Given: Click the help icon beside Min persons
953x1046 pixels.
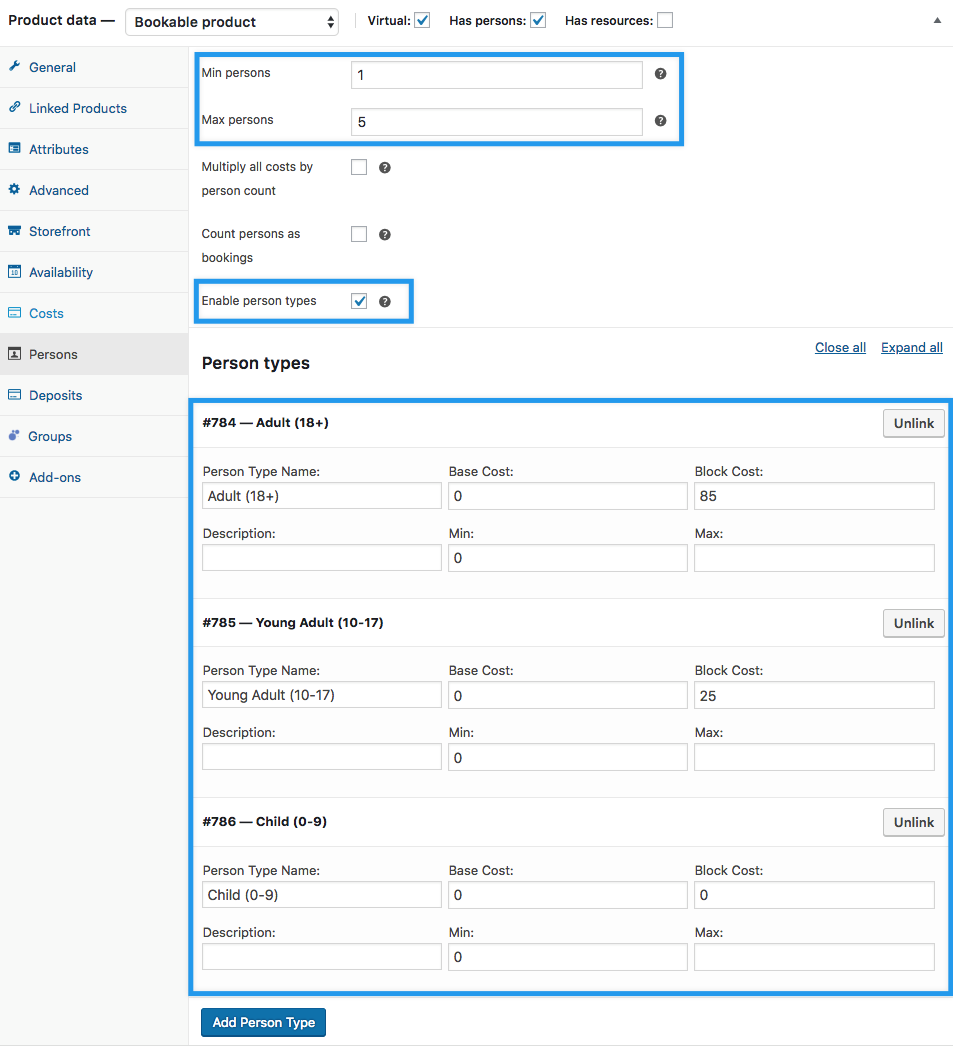Looking at the screenshot, I should pos(660,74).
